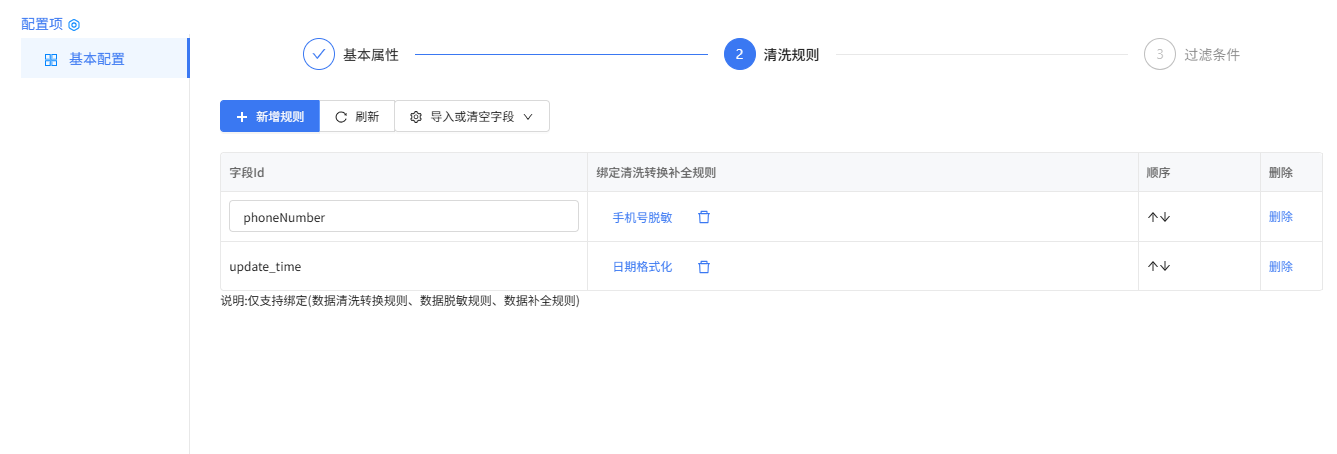Move update_time row up with arrow

click(1153, 266)
